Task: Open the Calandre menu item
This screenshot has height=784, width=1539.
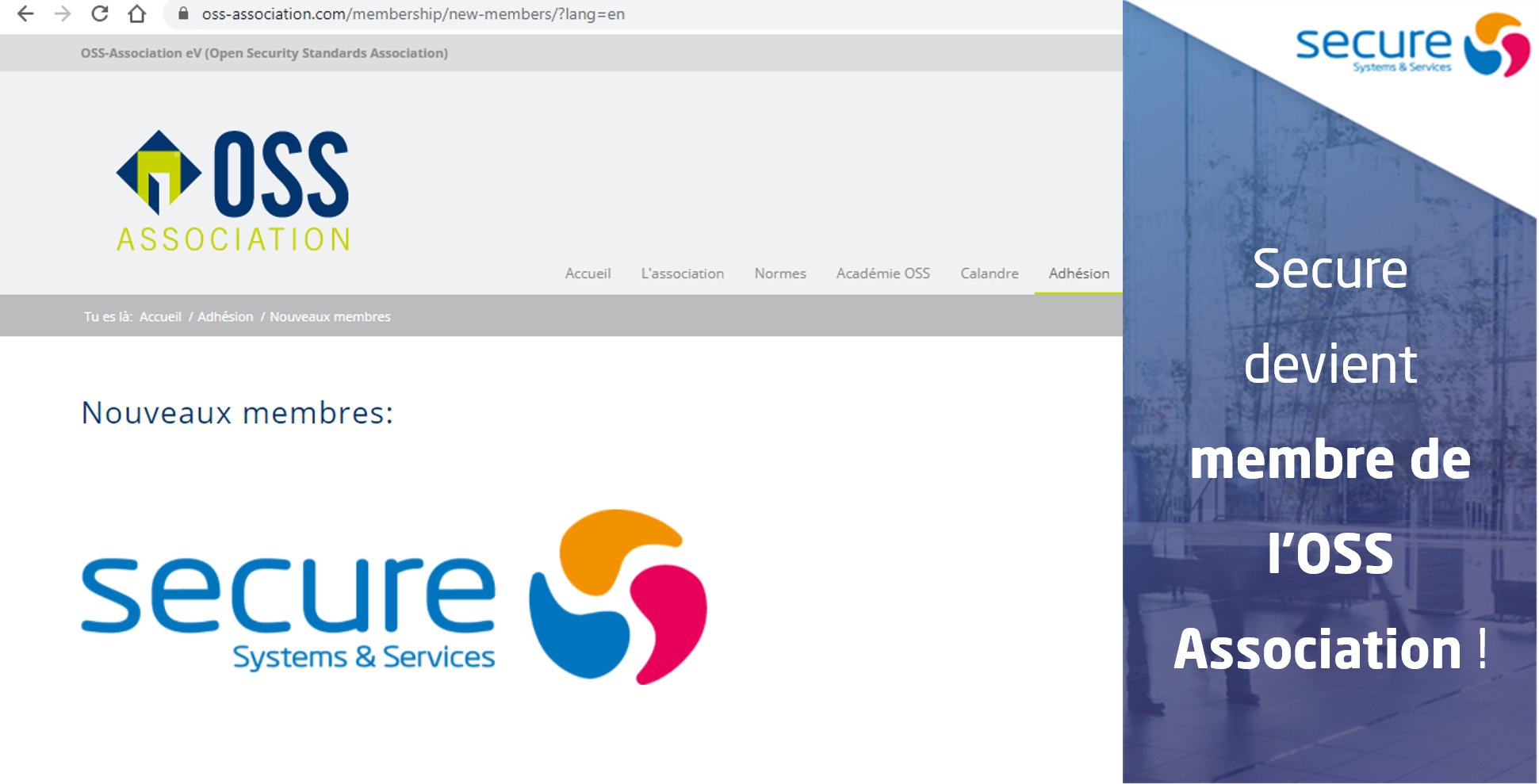Action: tap(990, 273)
